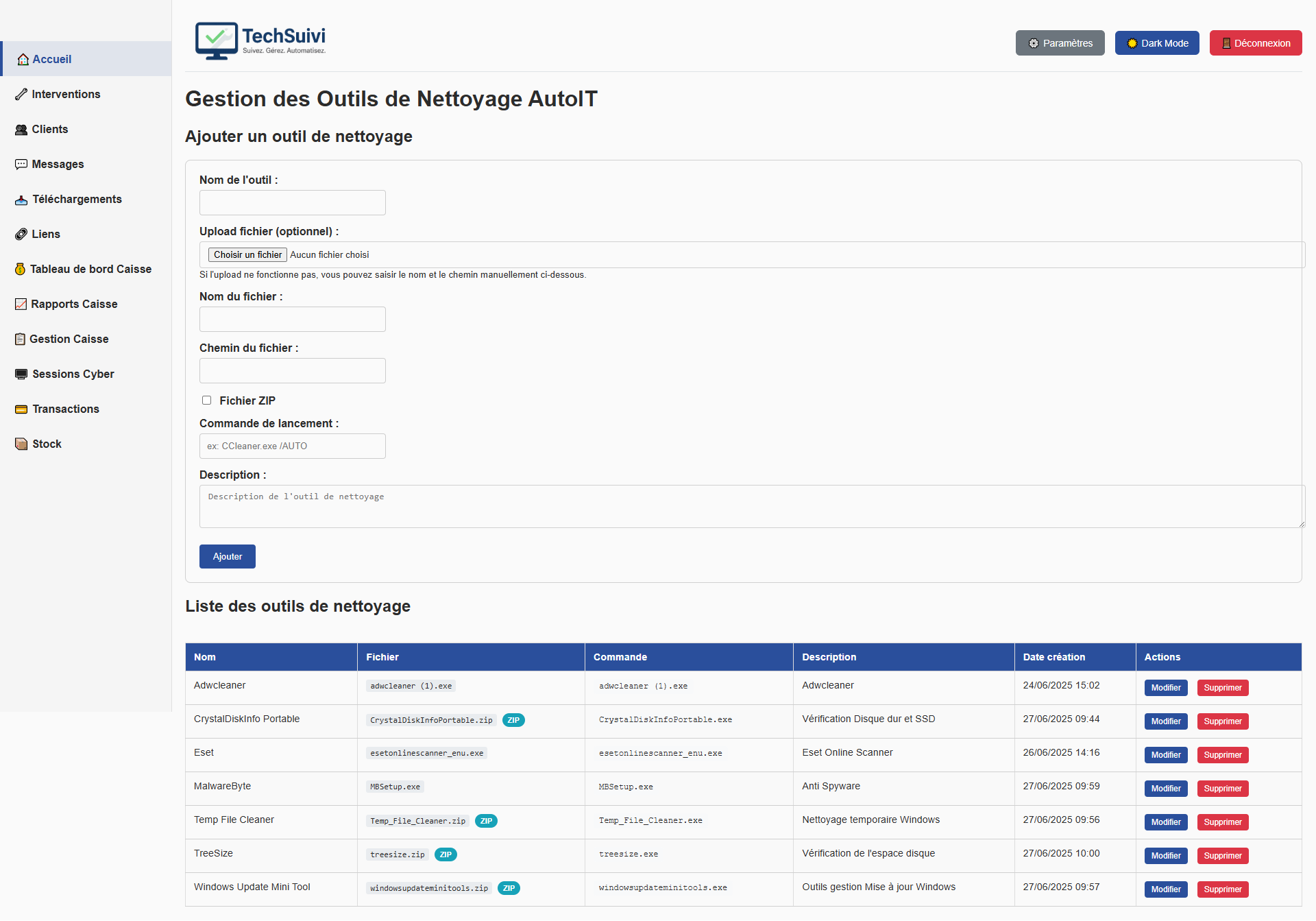Image resolution: width=1316 pixels, height=921 pixels.
Task: Toggle Dark Mode
Action: coord(1156,43)
